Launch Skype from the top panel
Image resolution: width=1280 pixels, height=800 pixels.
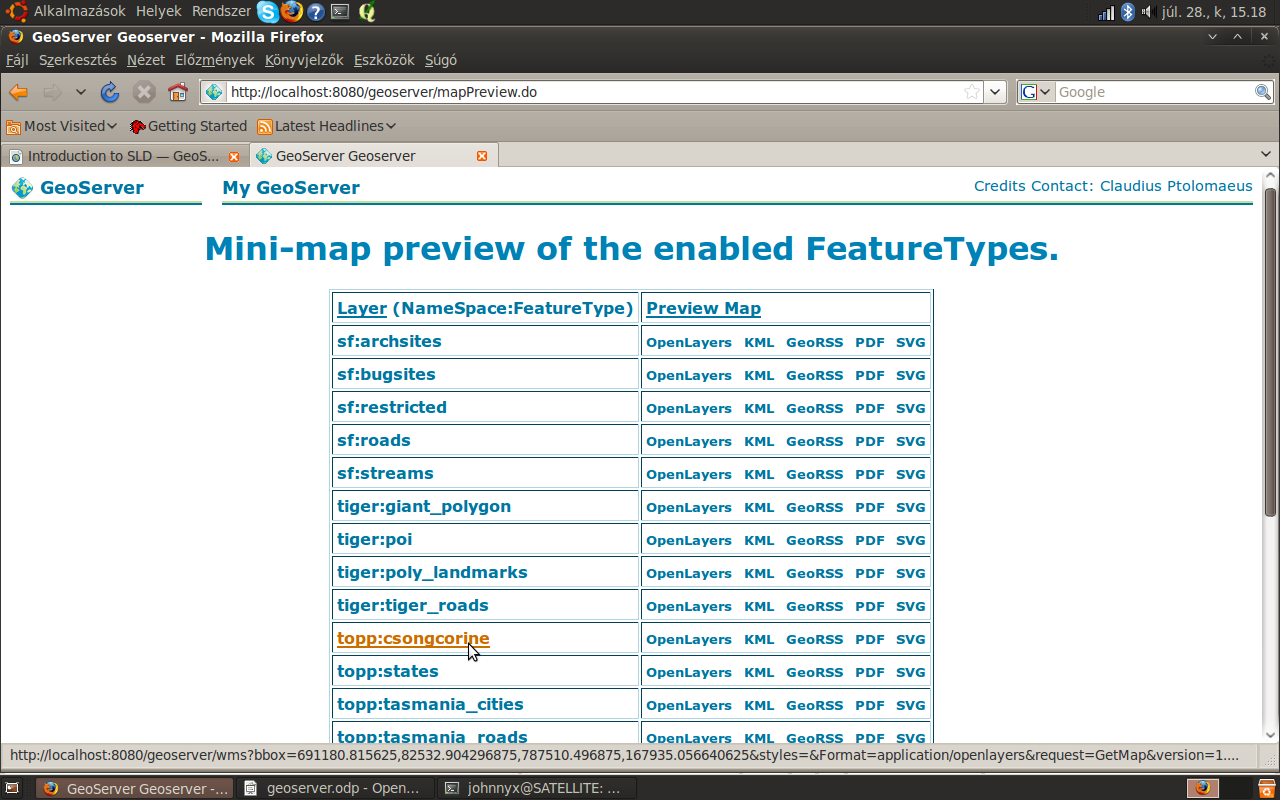(x=268, y=12)
